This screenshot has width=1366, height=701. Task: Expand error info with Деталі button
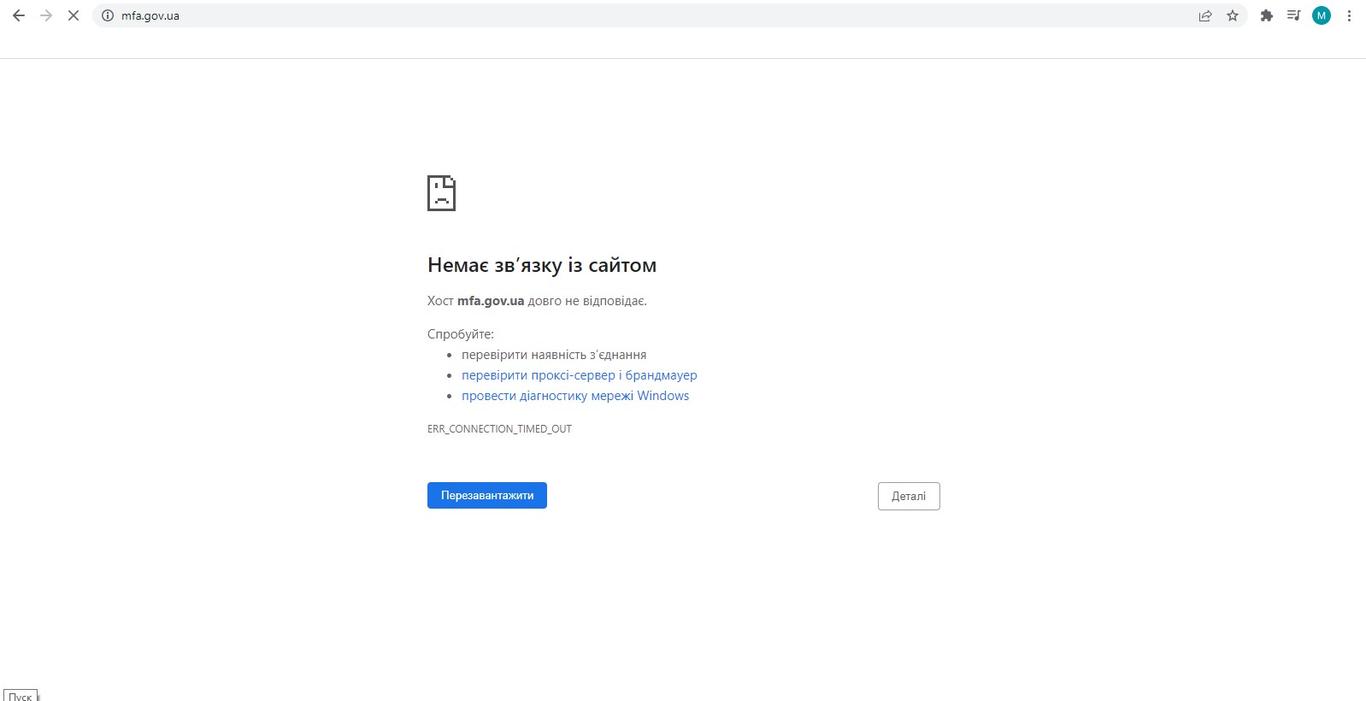tap(908, 496)
